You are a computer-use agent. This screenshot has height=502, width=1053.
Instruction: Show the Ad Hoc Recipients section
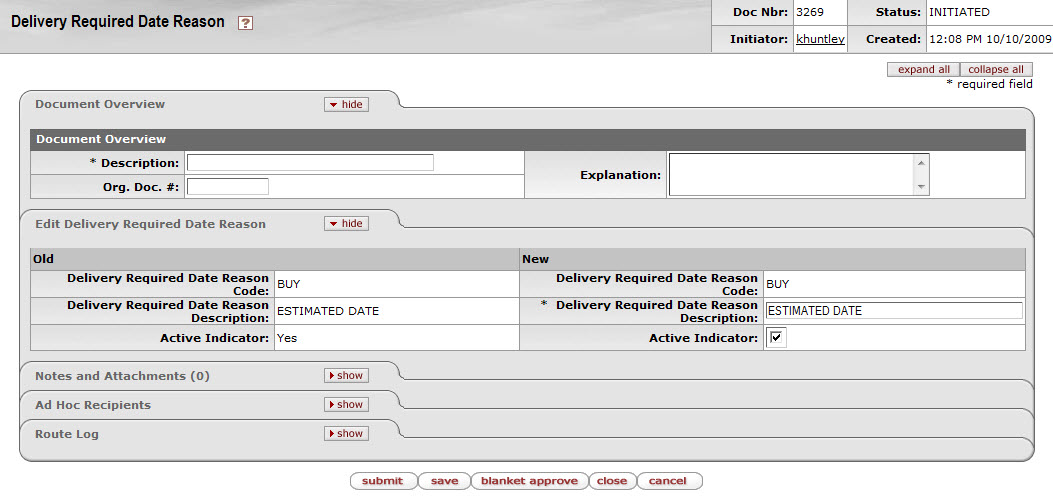[x=346, y=405]
